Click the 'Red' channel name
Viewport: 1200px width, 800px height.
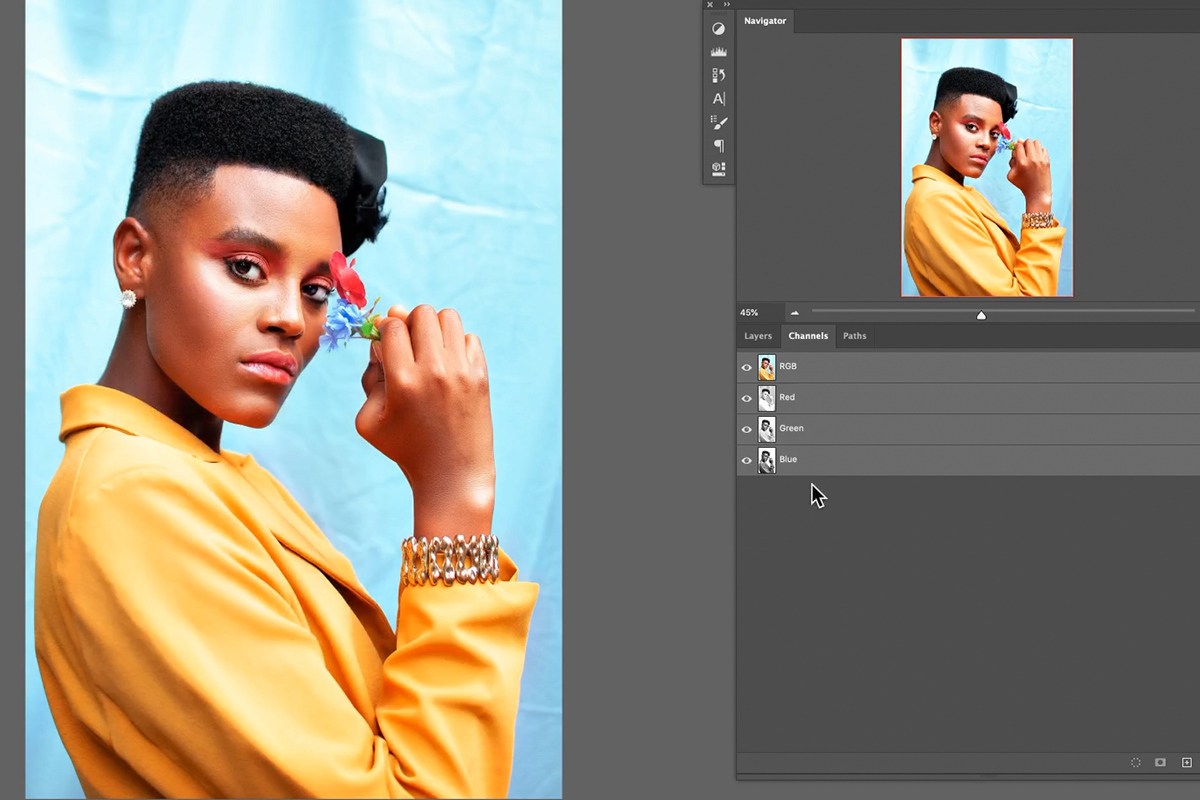[787, 398]
